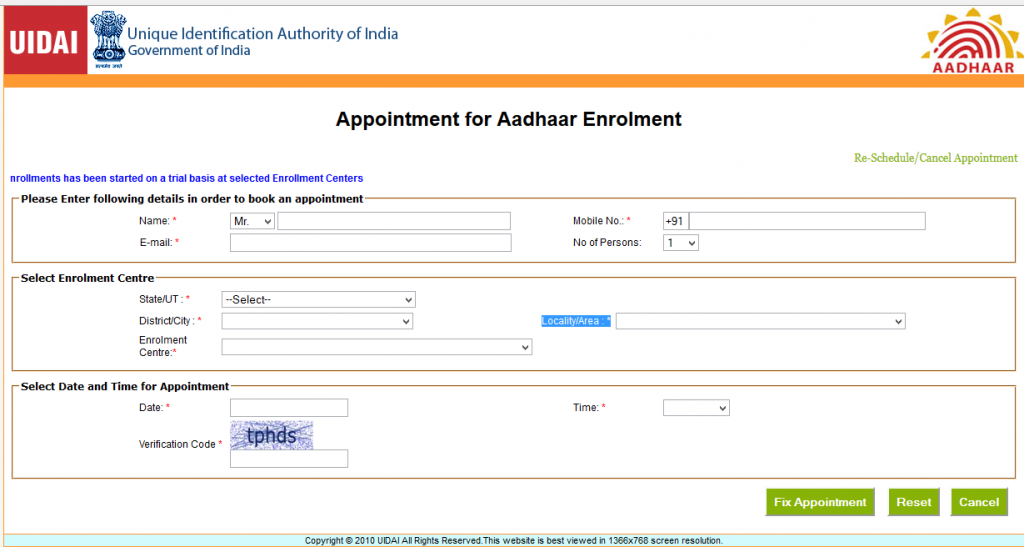
Task: Click the No of Persons label
Action: click(x=607, y=243)
